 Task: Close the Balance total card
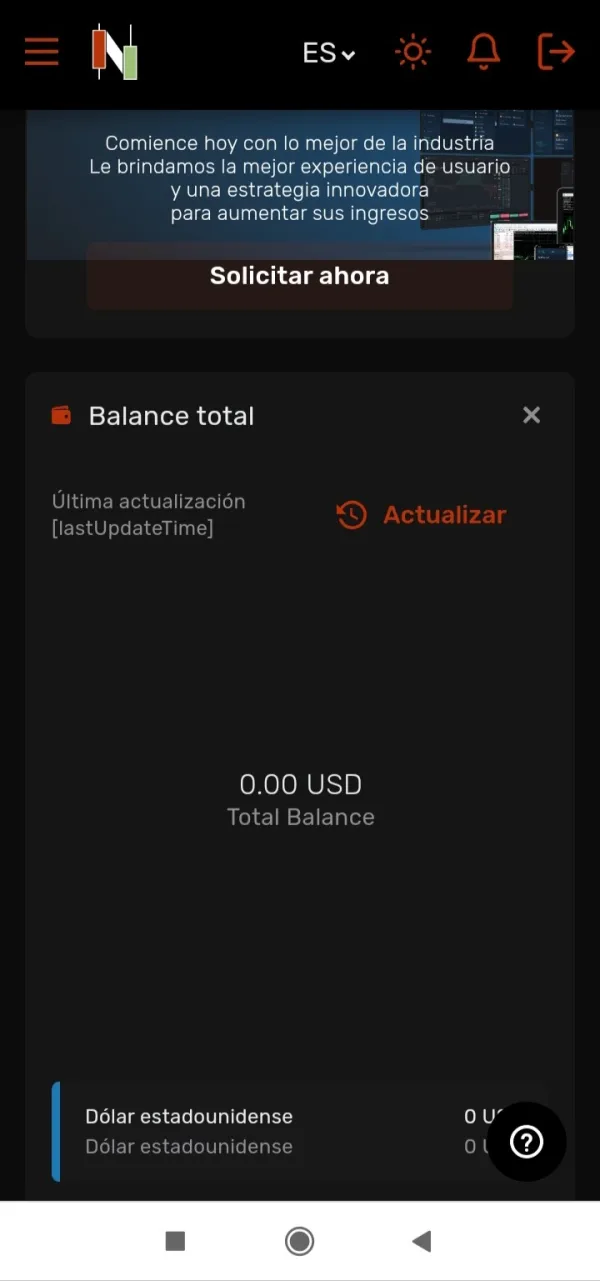(x=531, y=415)
